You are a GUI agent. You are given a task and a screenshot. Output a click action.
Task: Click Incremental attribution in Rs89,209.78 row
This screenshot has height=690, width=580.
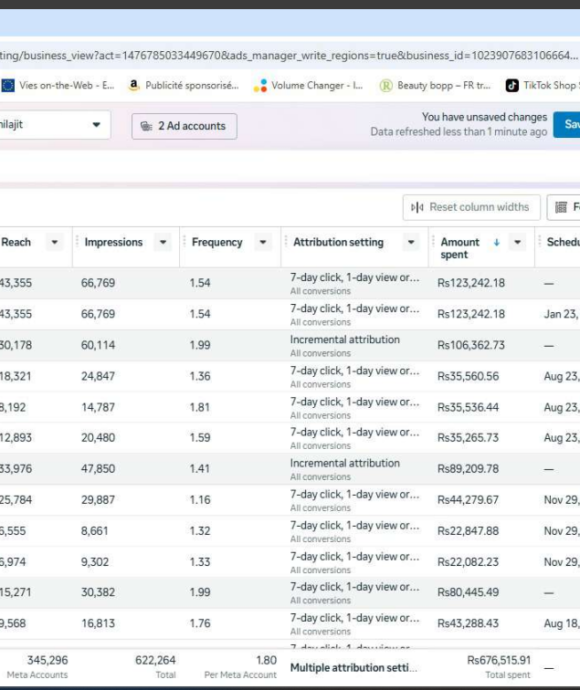point(345,463)
